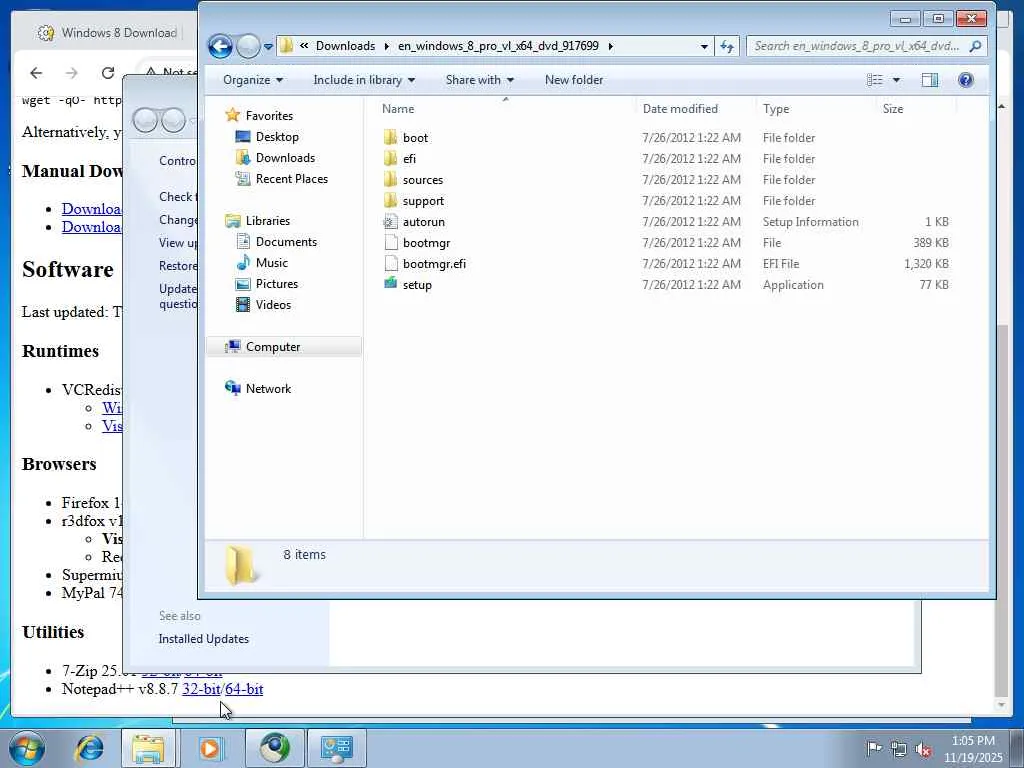
Task: Select the setup application icon
Action: (x=391, y=283)
